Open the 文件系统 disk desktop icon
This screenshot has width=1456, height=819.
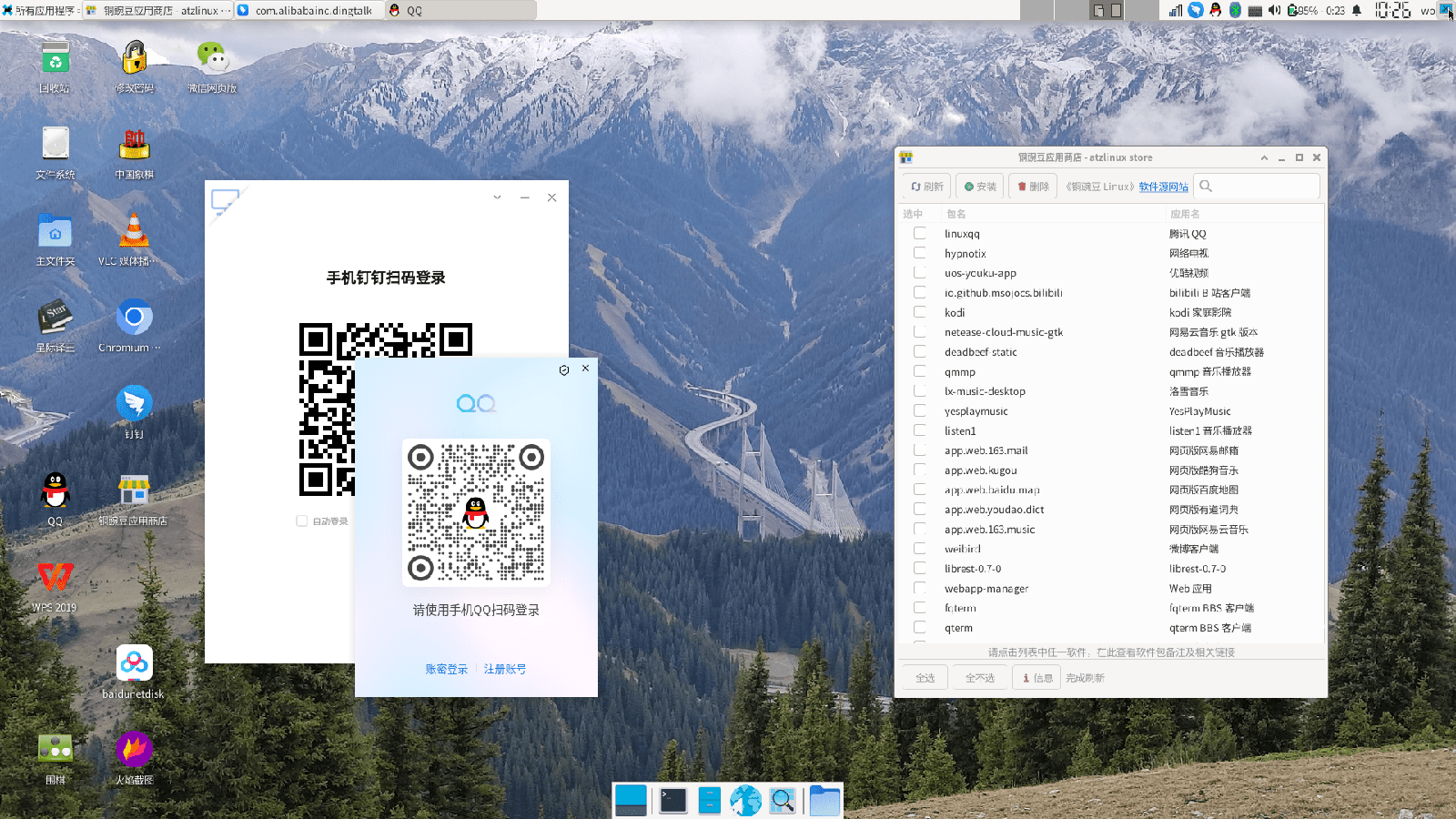click(56, 146)
